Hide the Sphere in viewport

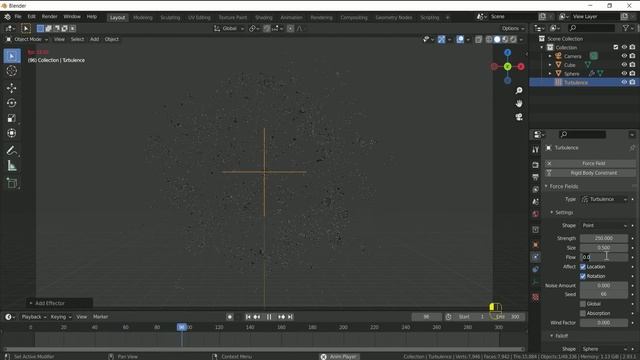coord(624,73)
